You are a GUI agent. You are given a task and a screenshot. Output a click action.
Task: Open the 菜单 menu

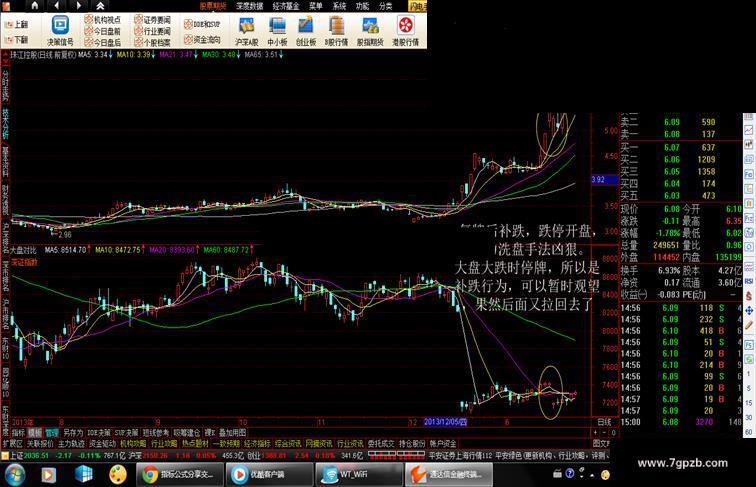(x=316, y=6)
